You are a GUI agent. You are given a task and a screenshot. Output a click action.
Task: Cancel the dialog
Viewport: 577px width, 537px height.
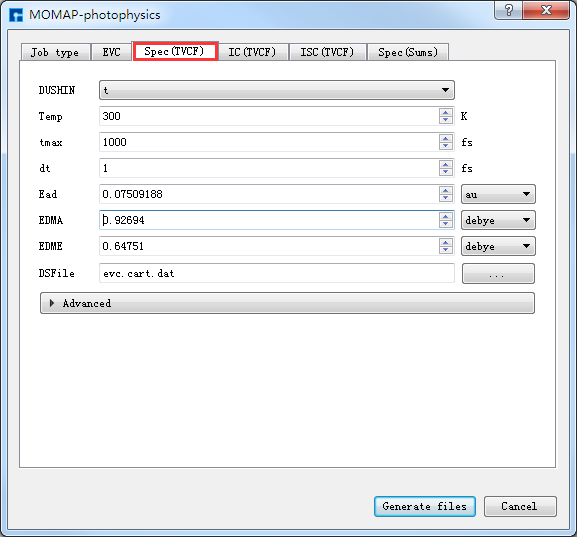click(520, 506)
